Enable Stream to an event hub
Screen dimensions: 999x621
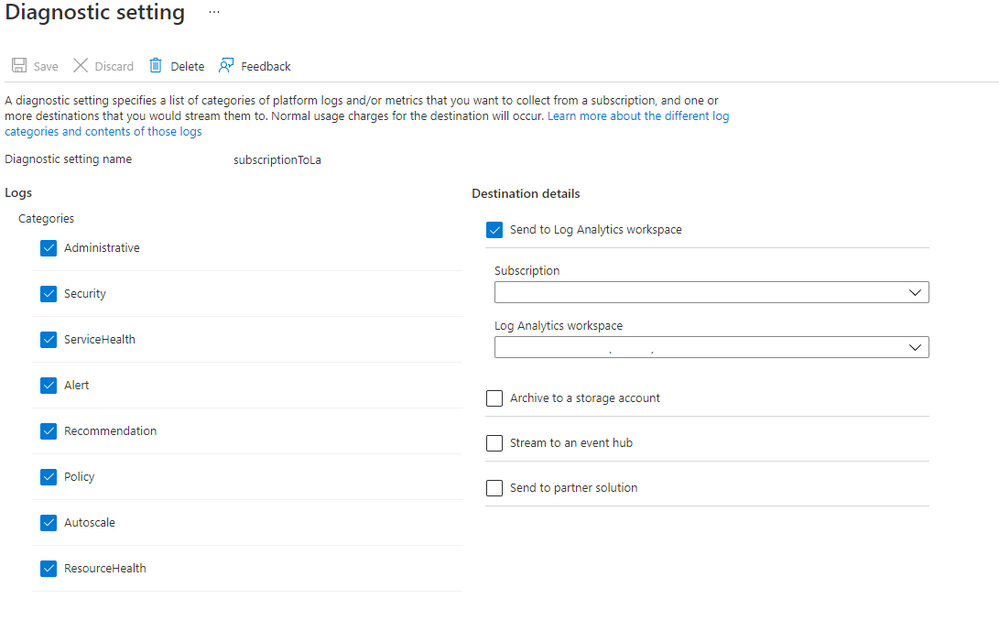click(x=494, y=443)
